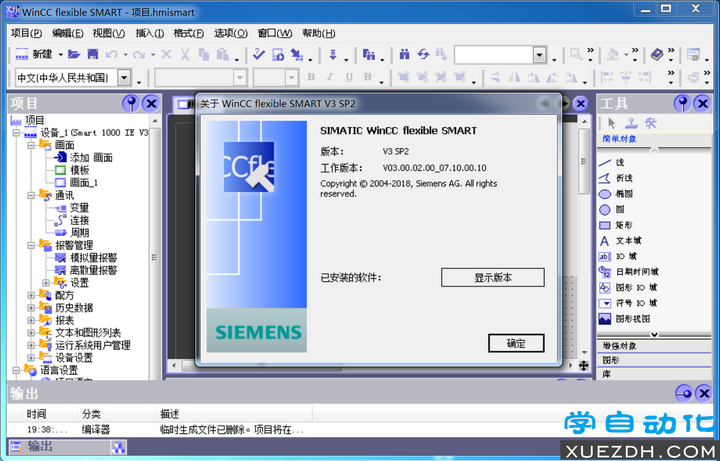Close the Output (输出) panel
Viewport: 720px width, 461px height.
pyautogui.click(x=703, y=393)
